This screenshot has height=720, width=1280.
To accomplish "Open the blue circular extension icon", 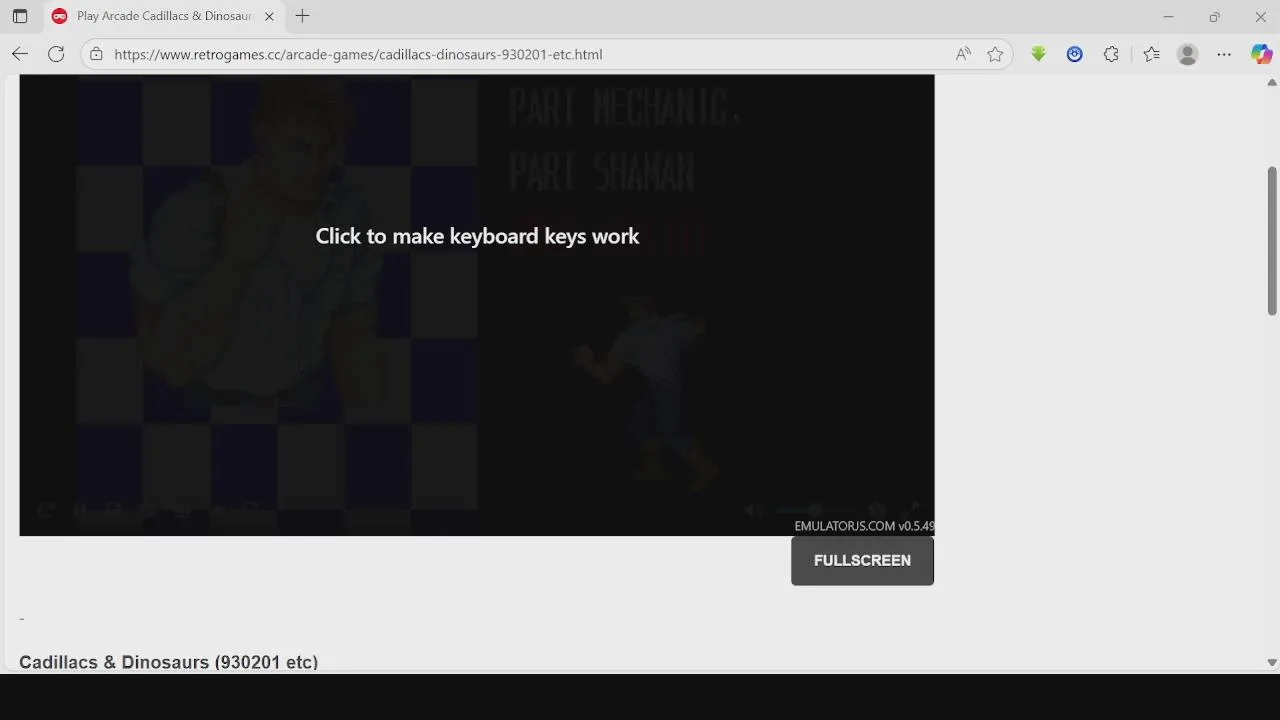I will coord(1075,54).
